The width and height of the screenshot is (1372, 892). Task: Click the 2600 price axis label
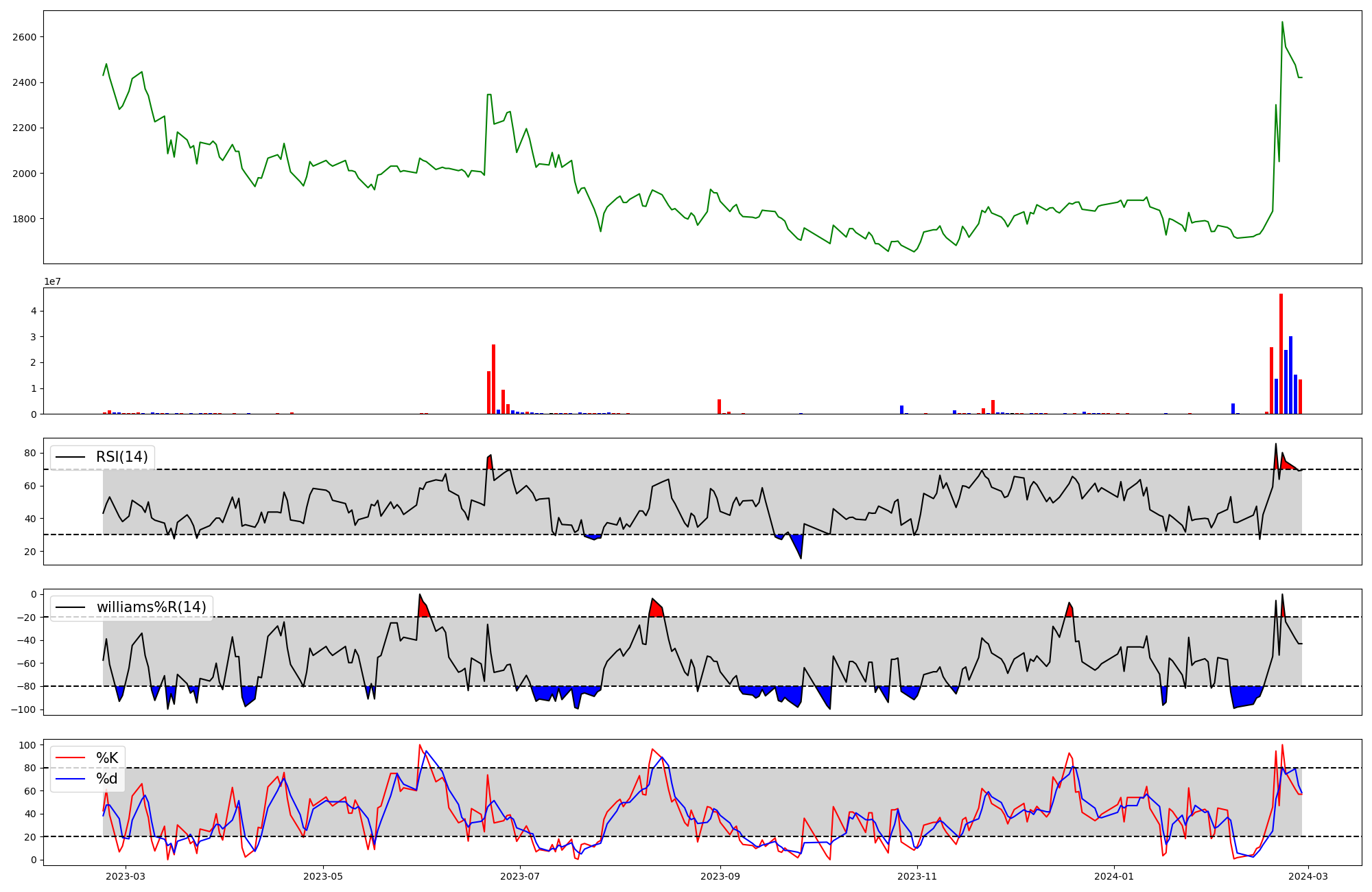[x=24, y=37]
